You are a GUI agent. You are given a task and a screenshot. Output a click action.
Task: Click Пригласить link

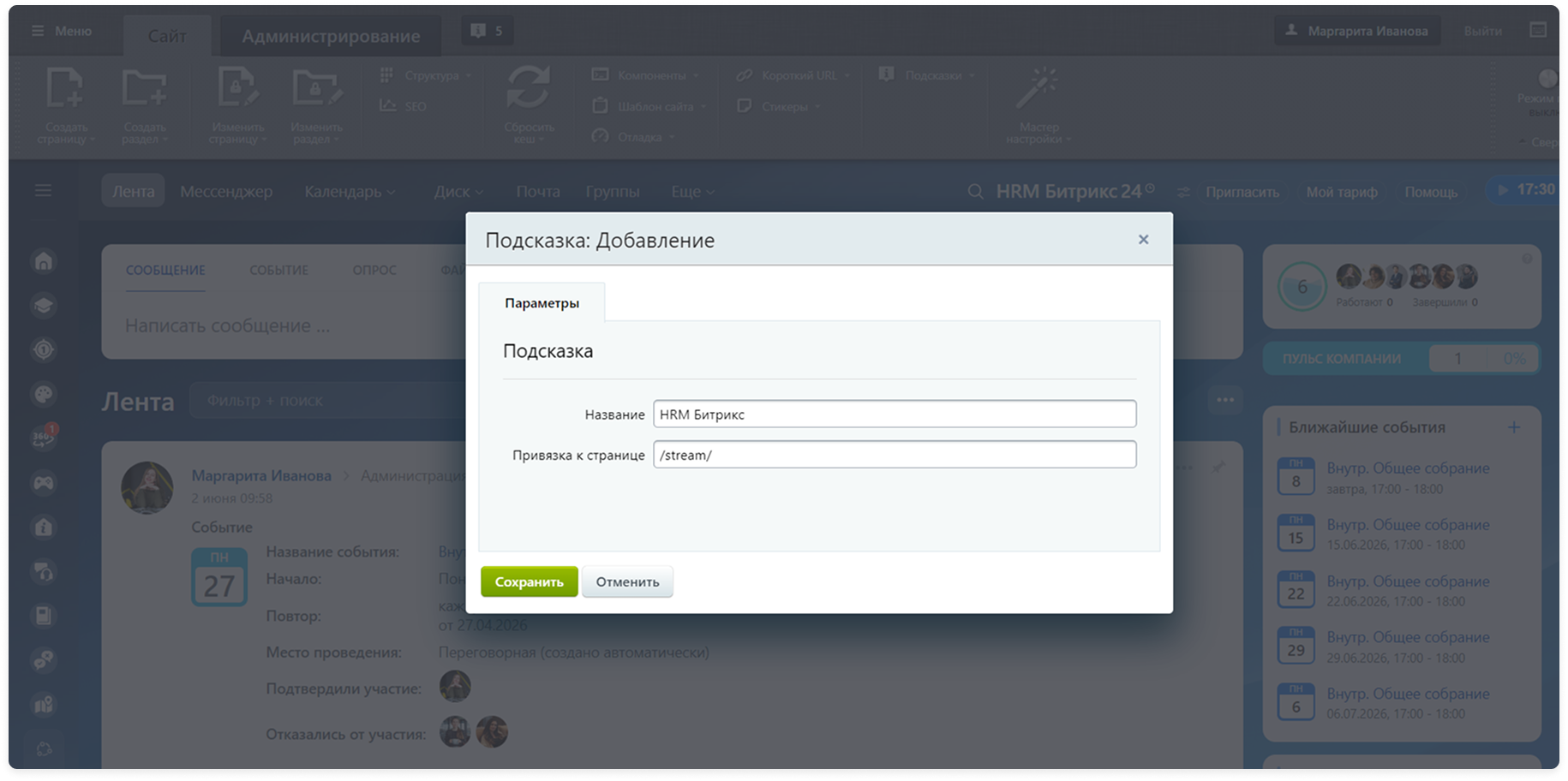[1242, 192]
